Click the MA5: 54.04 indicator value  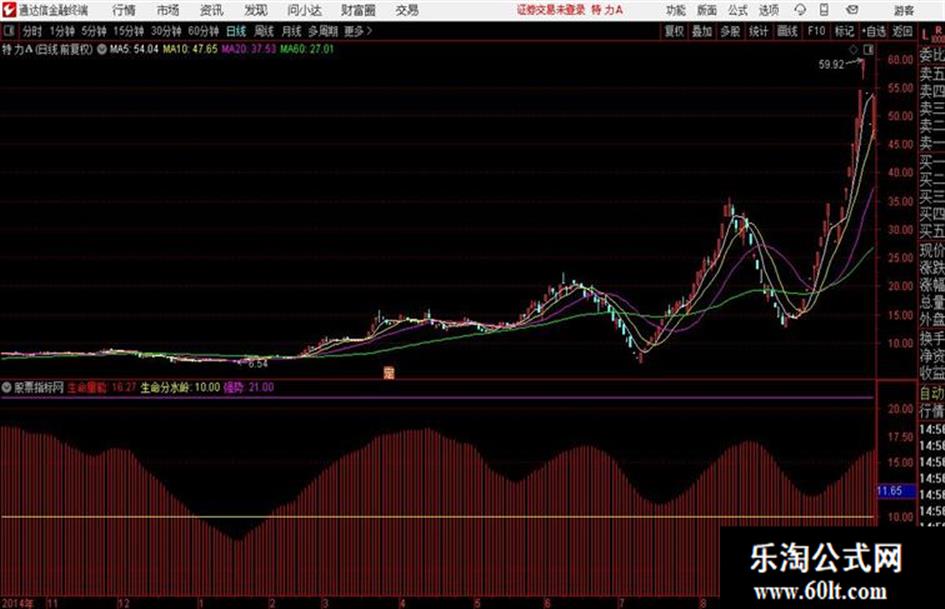tap(134, 49)
